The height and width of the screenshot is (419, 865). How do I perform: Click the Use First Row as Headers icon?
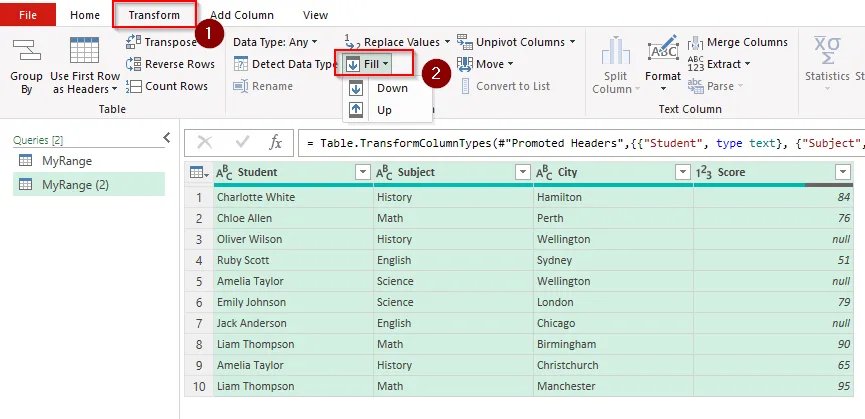[x=84, y=50]
